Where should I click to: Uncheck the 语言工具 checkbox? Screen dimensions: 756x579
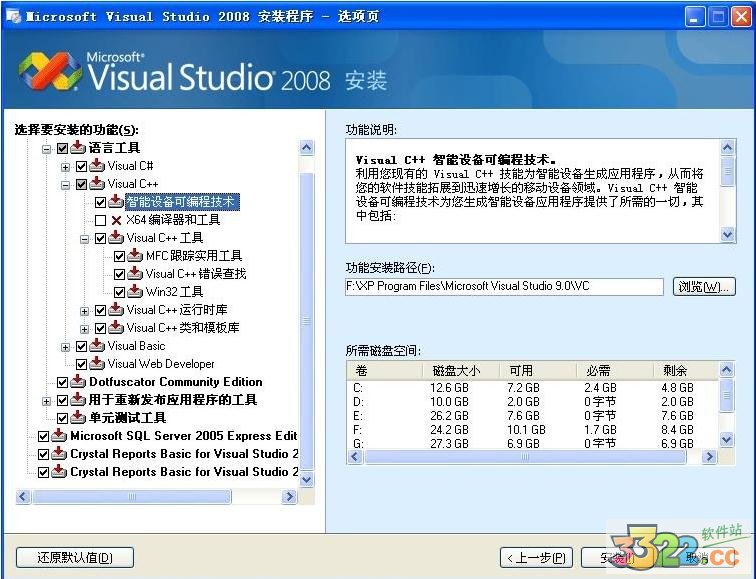coord(62,148)
